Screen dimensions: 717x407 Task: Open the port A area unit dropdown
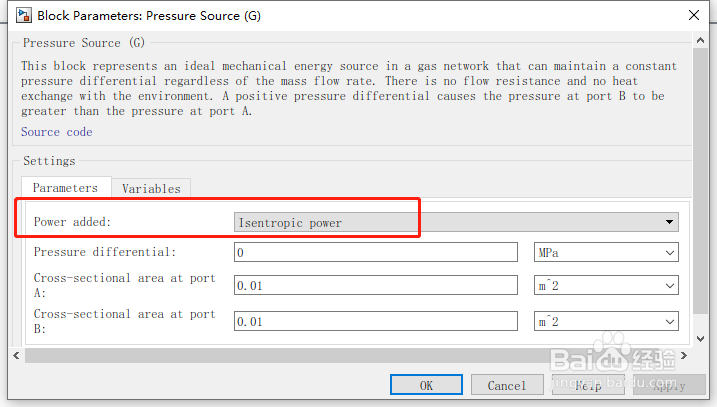click(605, 286)
